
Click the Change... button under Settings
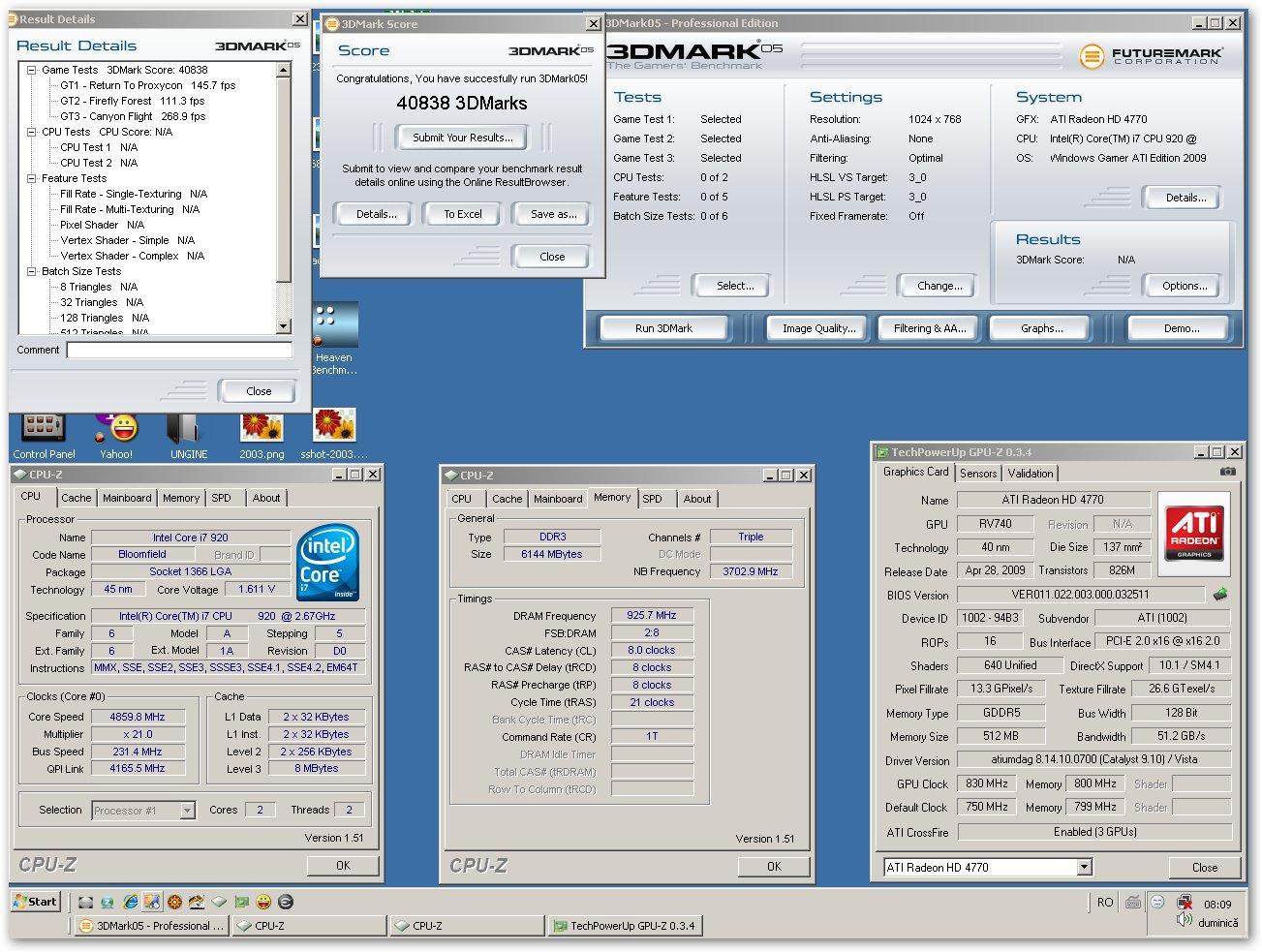pos(939,286)
